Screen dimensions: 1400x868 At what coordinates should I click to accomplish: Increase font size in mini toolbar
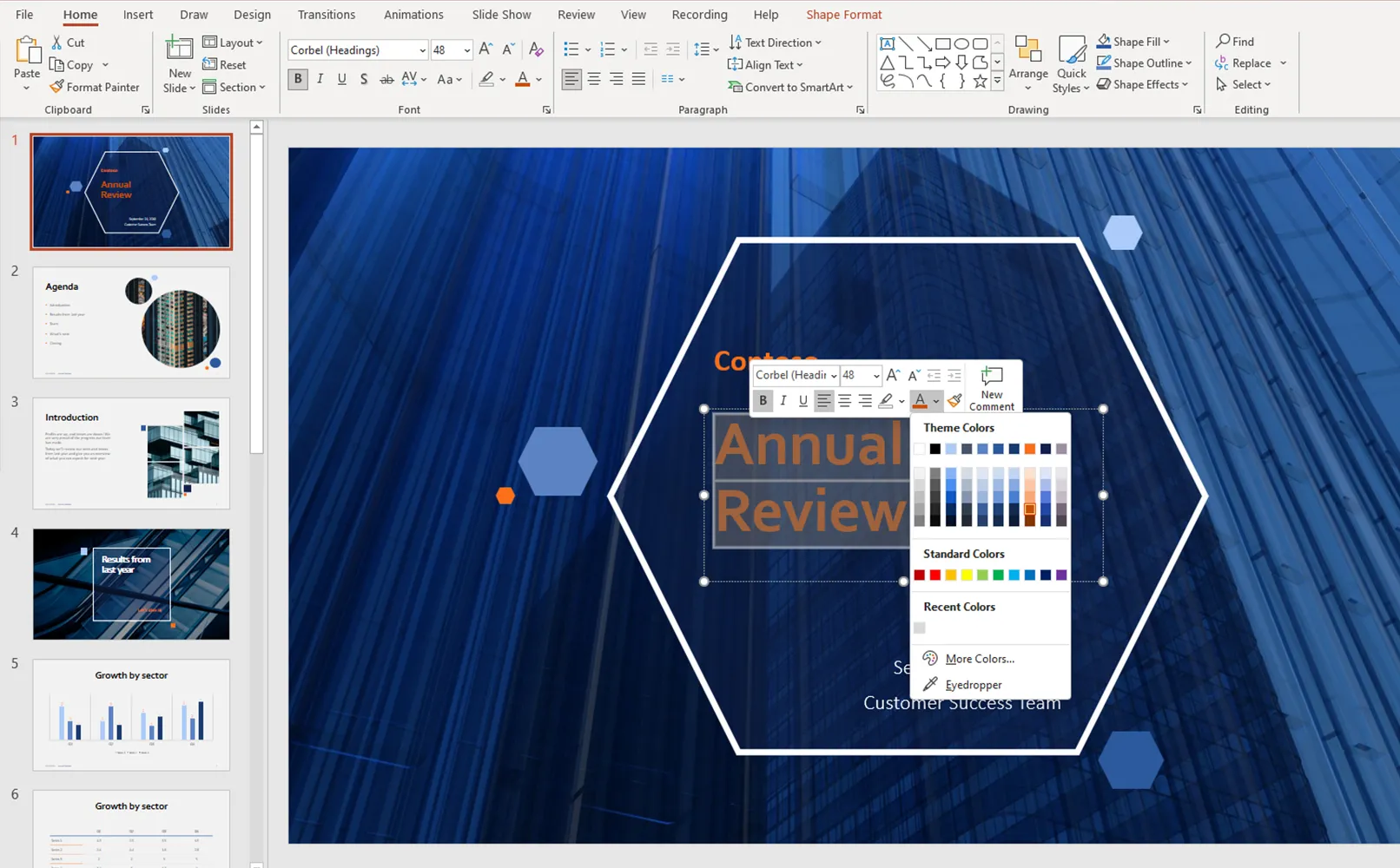tap(893, 375)
